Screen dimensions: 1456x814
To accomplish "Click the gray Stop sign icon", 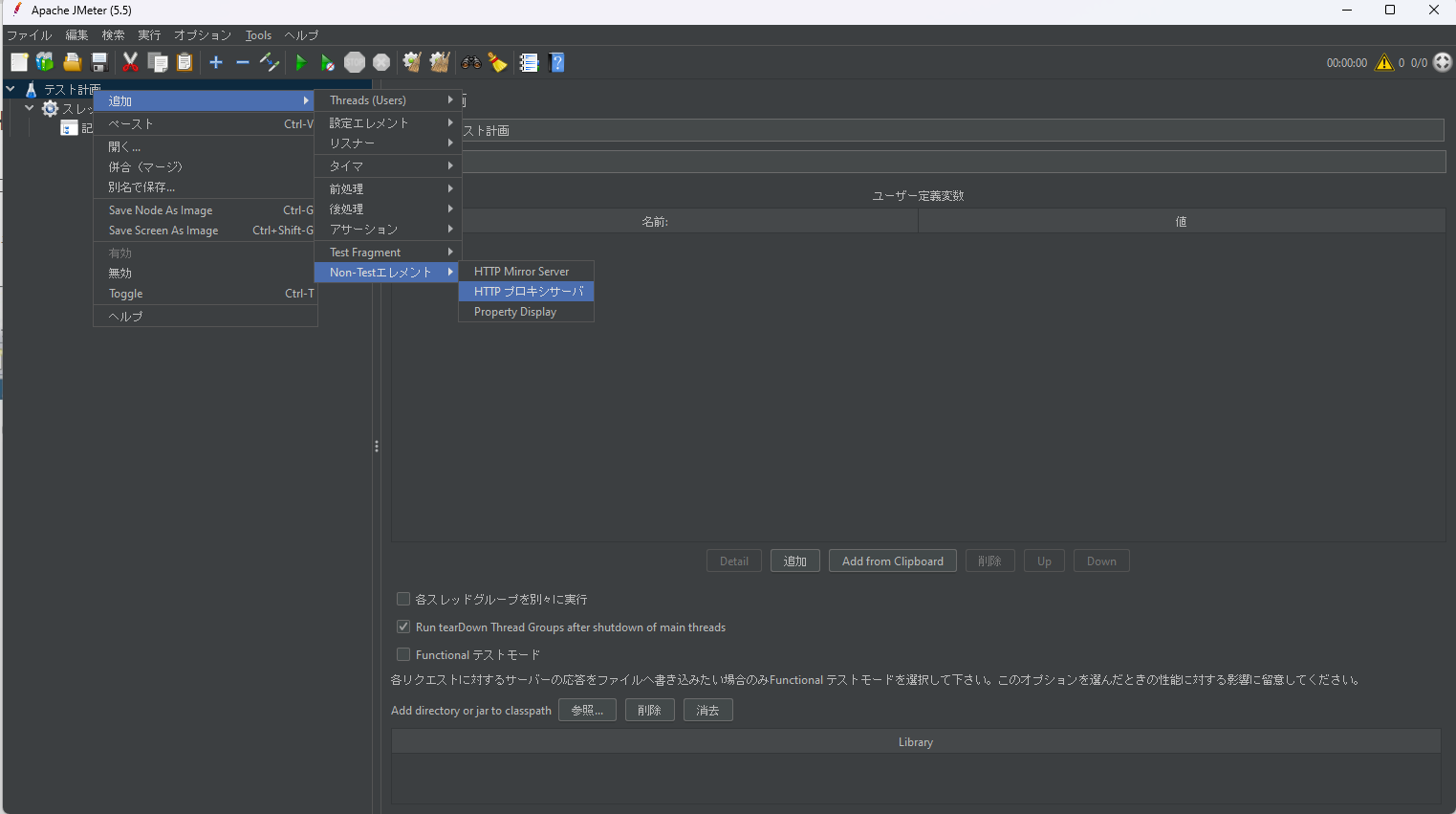I will point(355,62).
